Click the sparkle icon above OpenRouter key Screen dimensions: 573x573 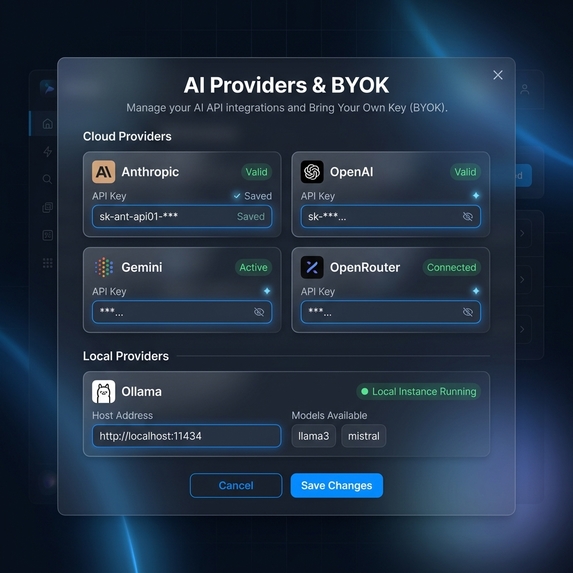pos(476,291)
